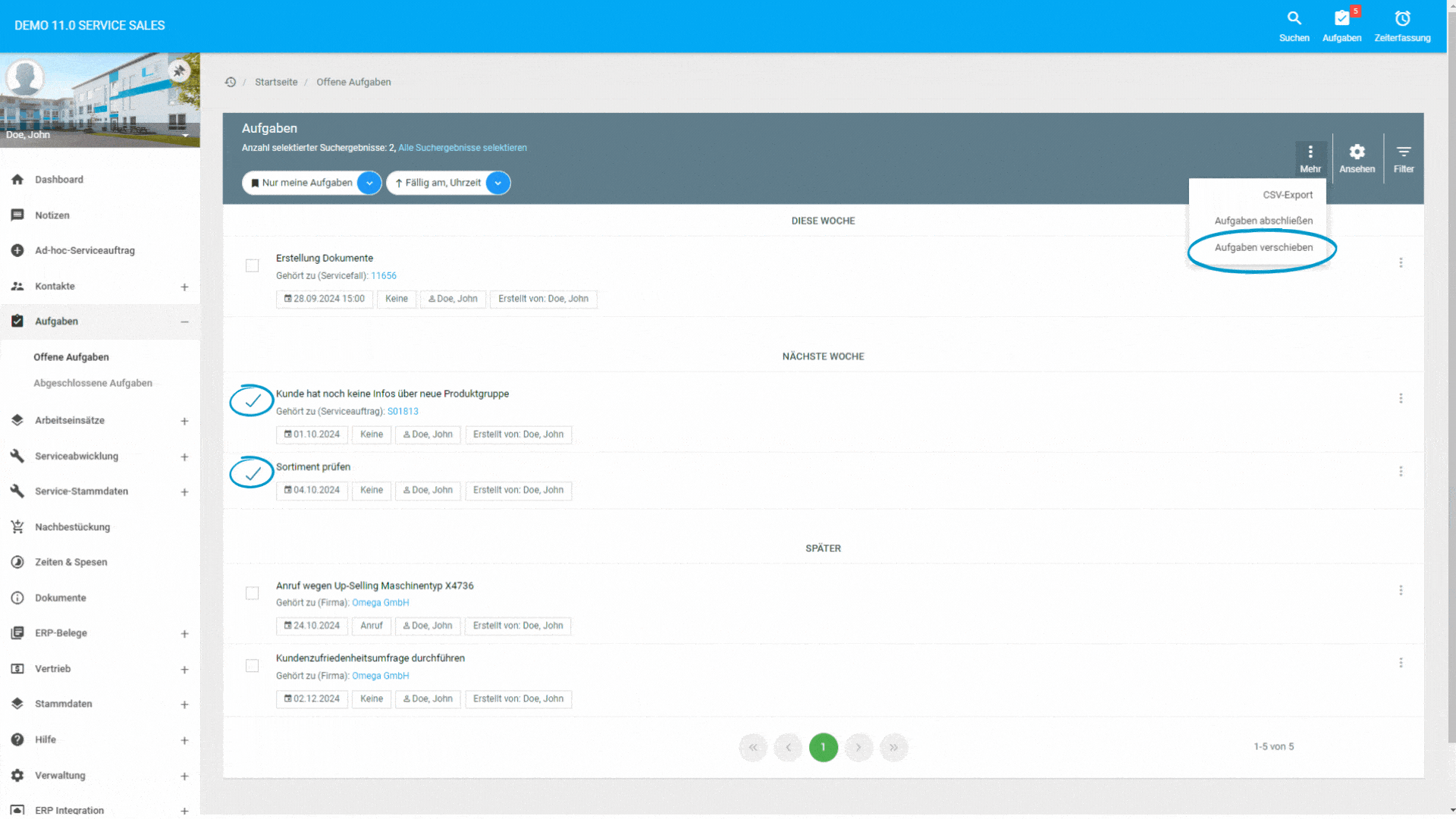This screenshot has height=819, width=1456.
Task: Open three-dot menu for Sortiment prüfen
Action: tap(1401, 472)
